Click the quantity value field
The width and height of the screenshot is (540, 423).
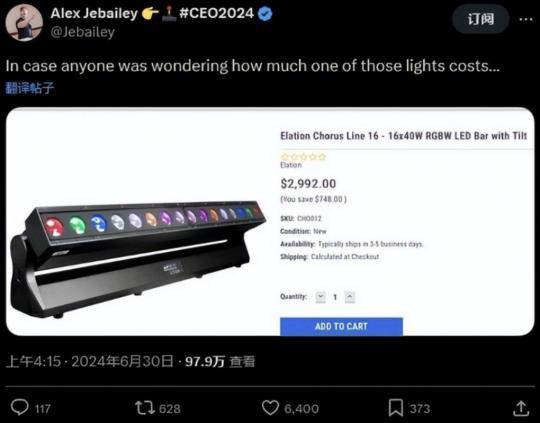(335, 297)
